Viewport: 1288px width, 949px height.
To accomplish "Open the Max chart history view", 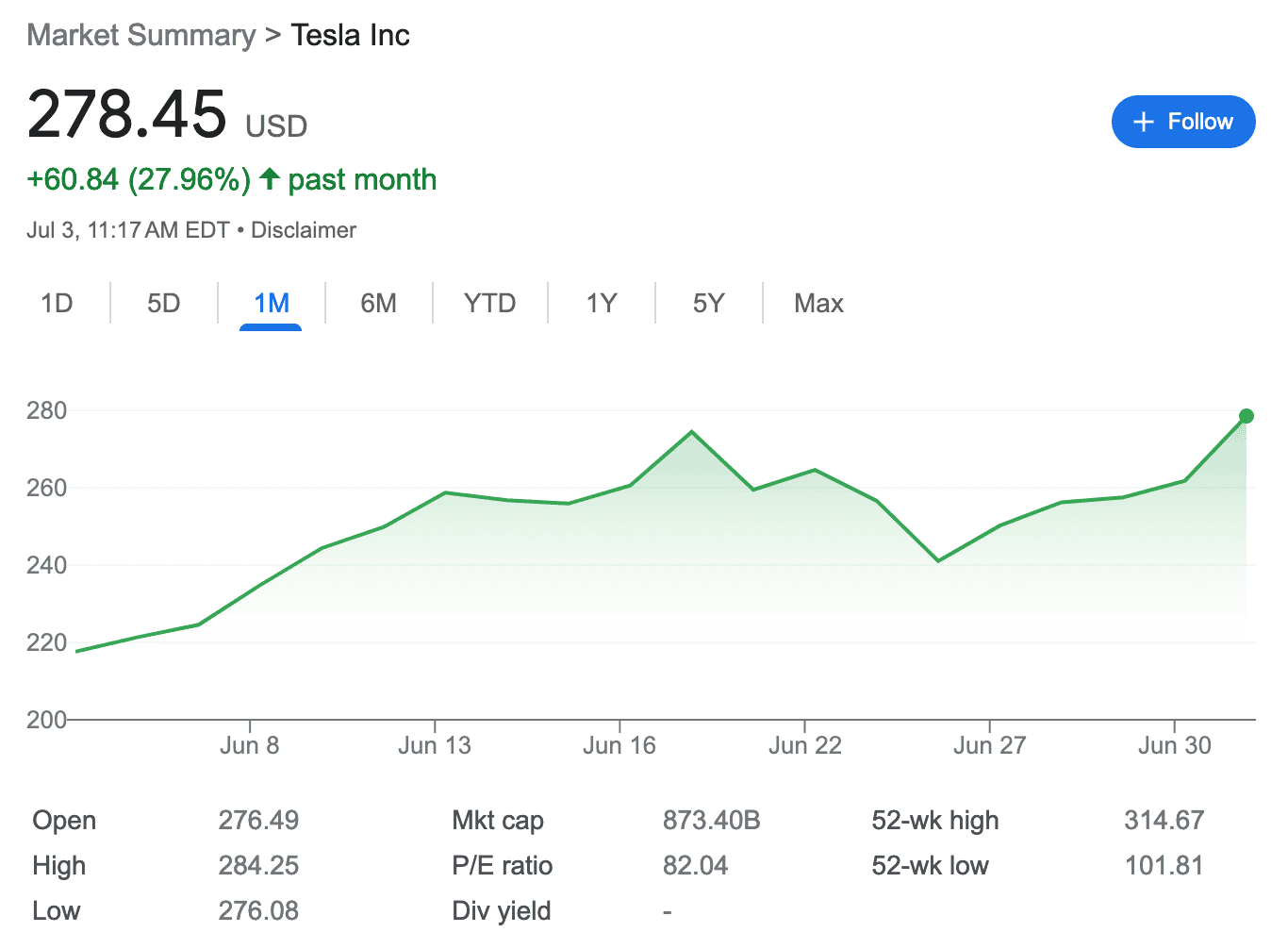I will [x=817, y=303].
